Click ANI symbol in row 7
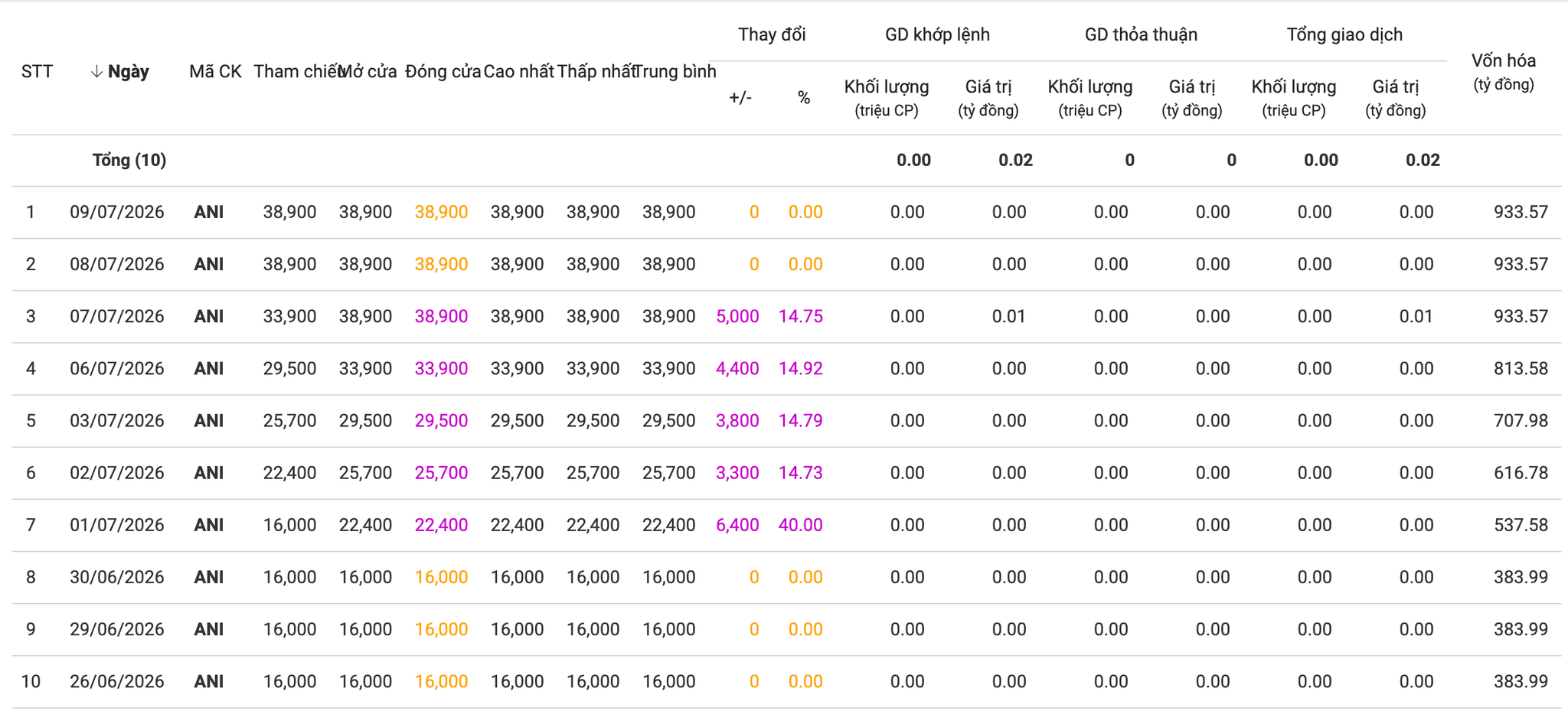This screenshot has width=1568, height=711. (x=209, y=525)
